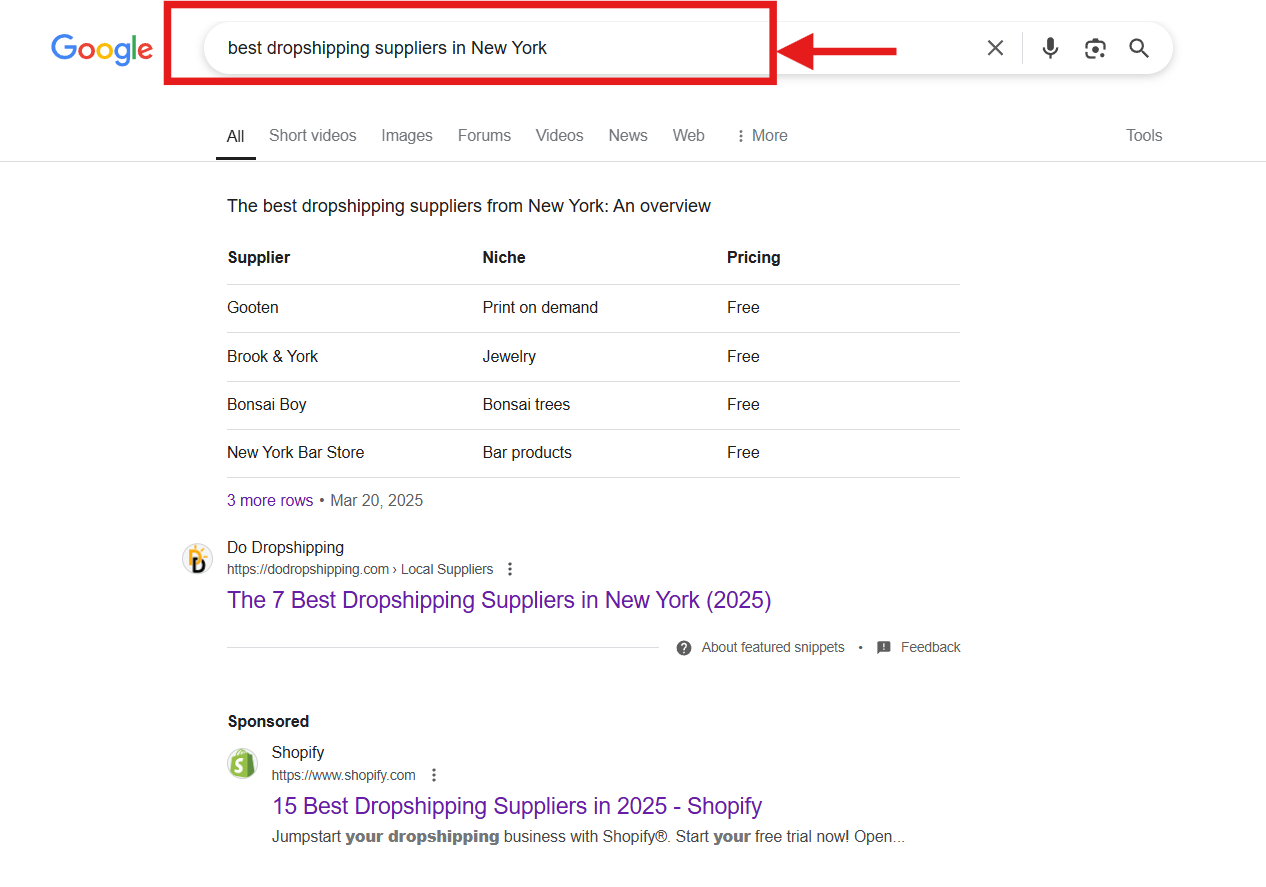Select the Gooten supplier cell
The height and width of the screenshot is (887, 1266).
[x=253, y=307]
